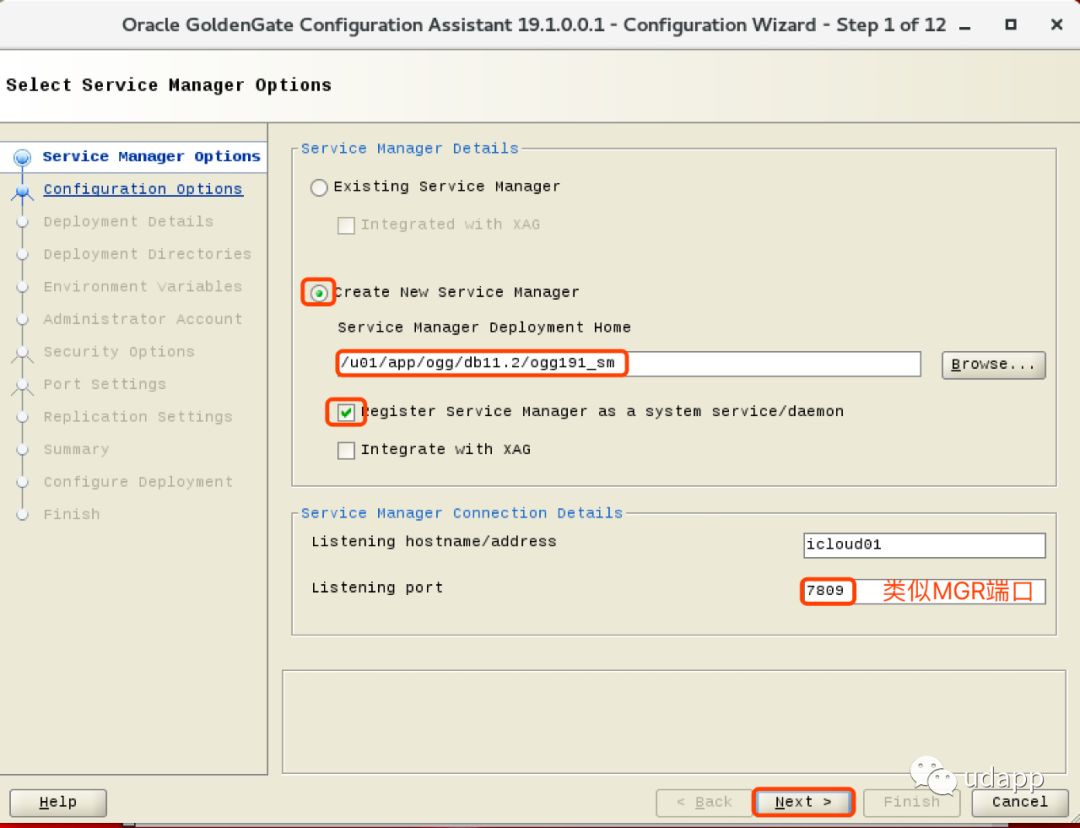Open Help for the wizard

(58, 802)
